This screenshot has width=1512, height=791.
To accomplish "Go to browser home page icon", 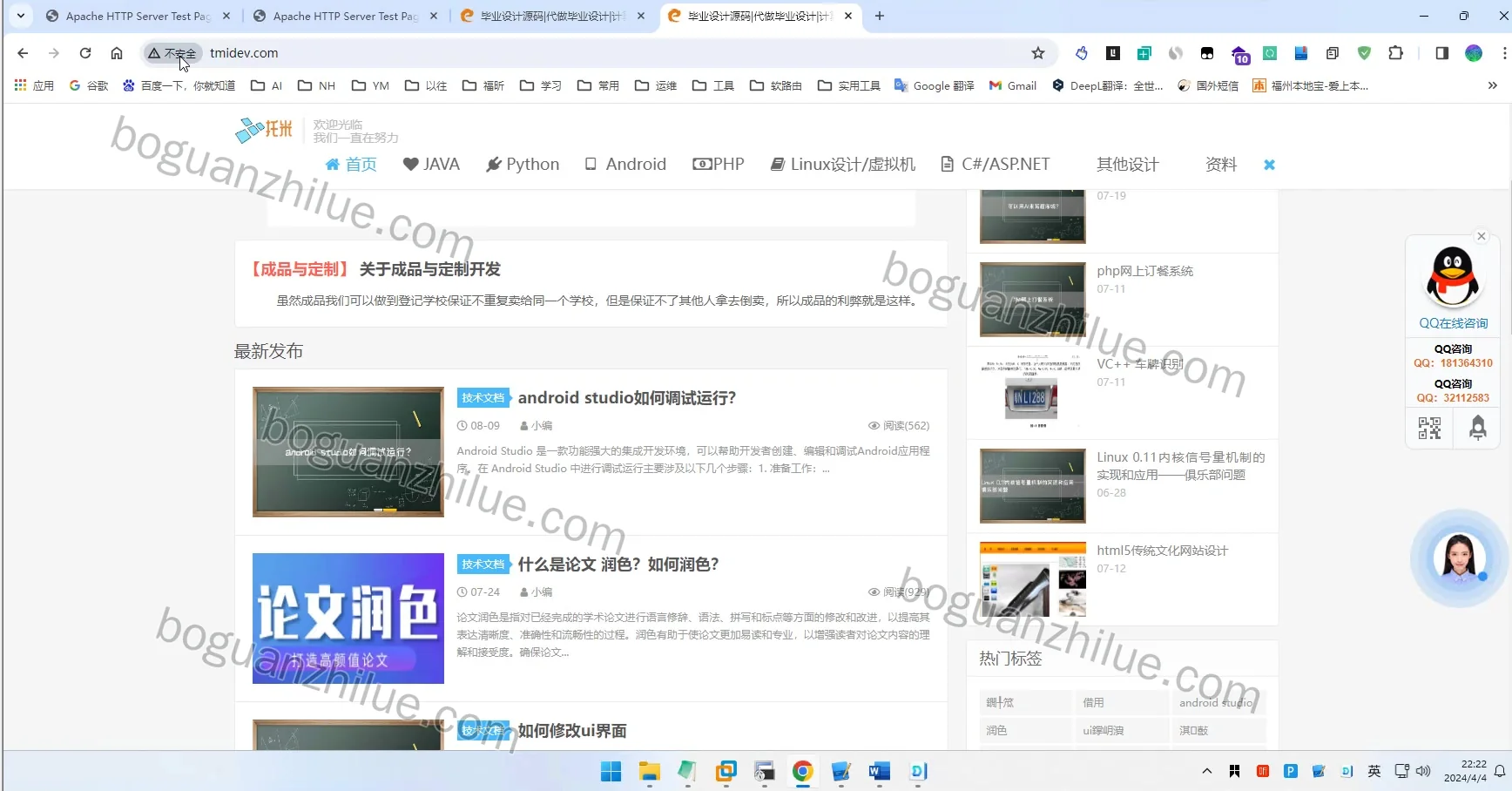I will (117, 53).
